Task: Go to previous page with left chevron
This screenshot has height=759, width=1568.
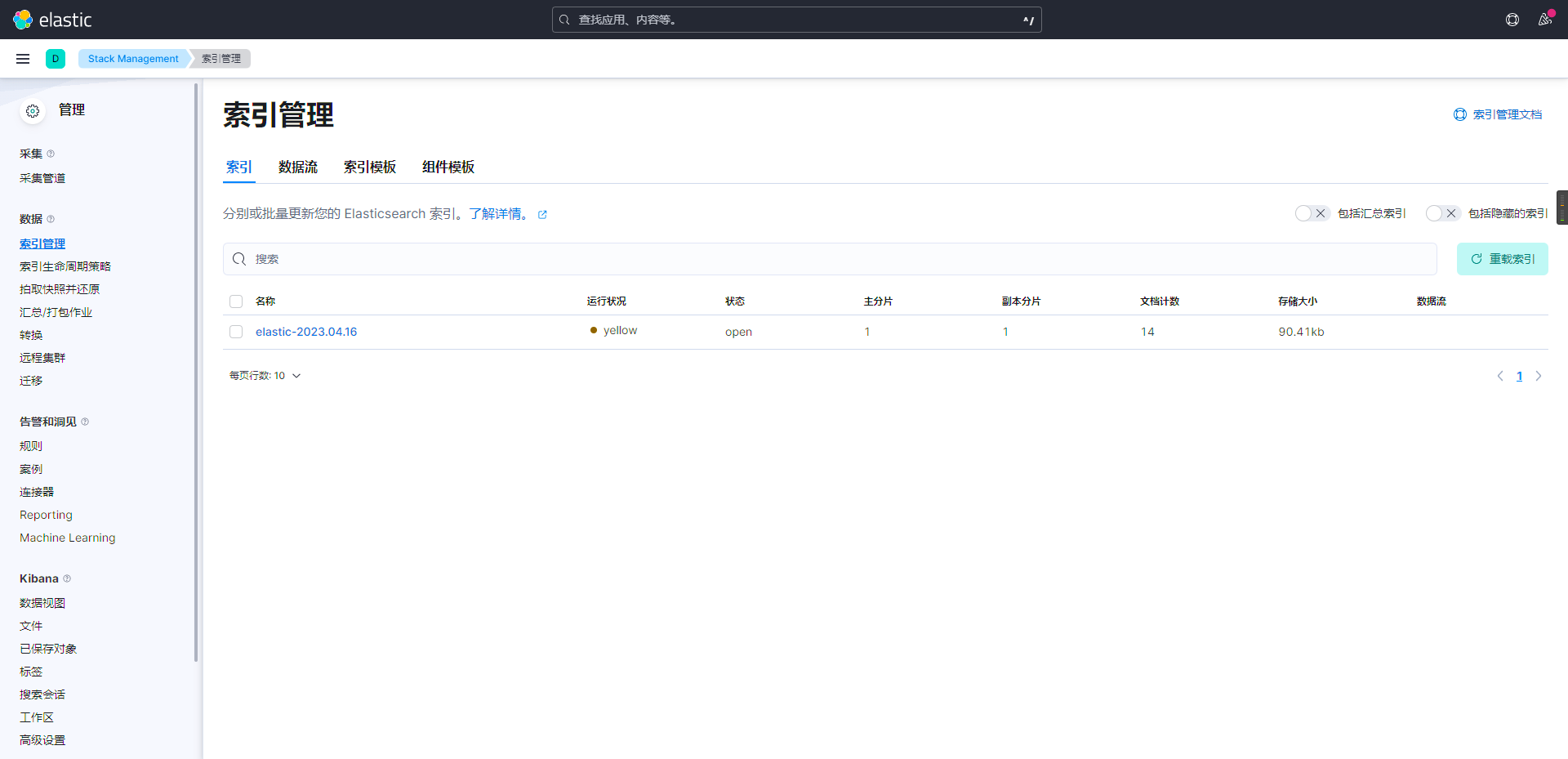Action: point(1500,376)
